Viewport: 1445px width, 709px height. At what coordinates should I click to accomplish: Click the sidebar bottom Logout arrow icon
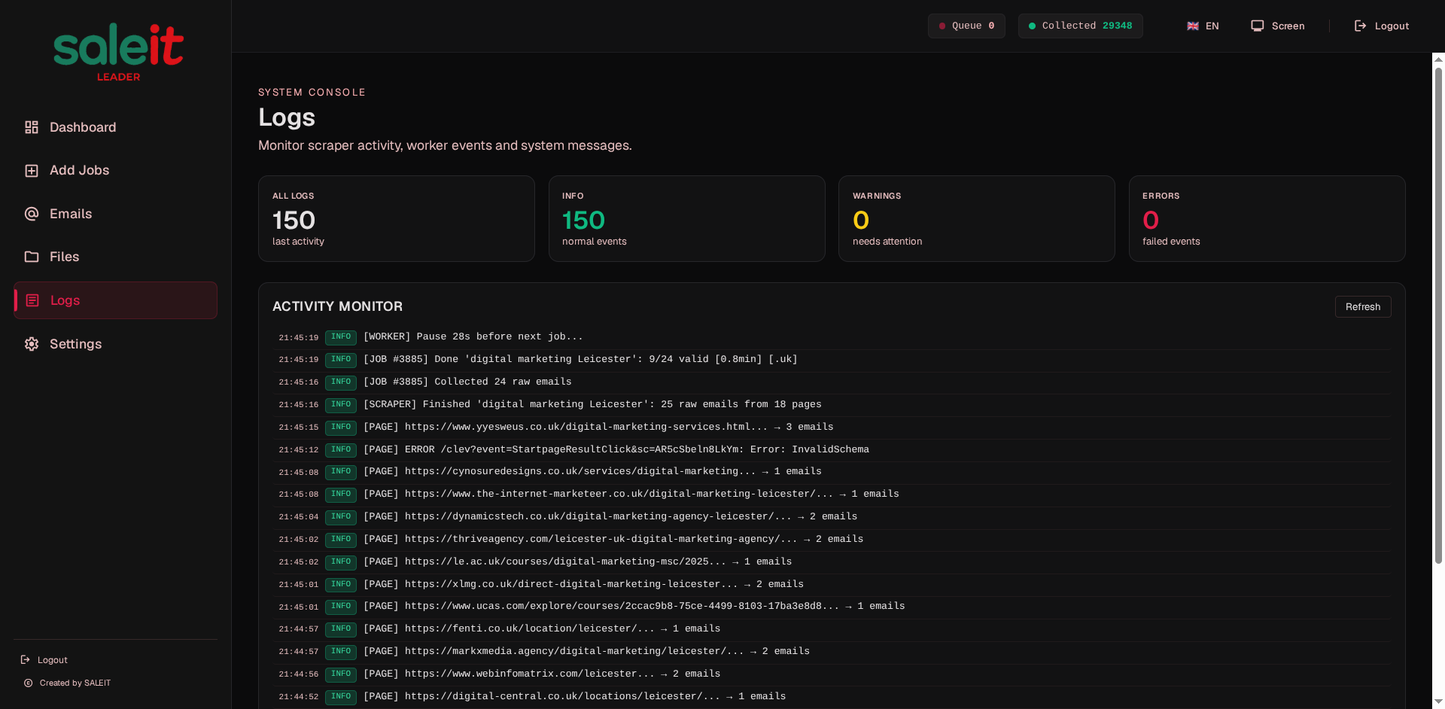coord(25,660)
